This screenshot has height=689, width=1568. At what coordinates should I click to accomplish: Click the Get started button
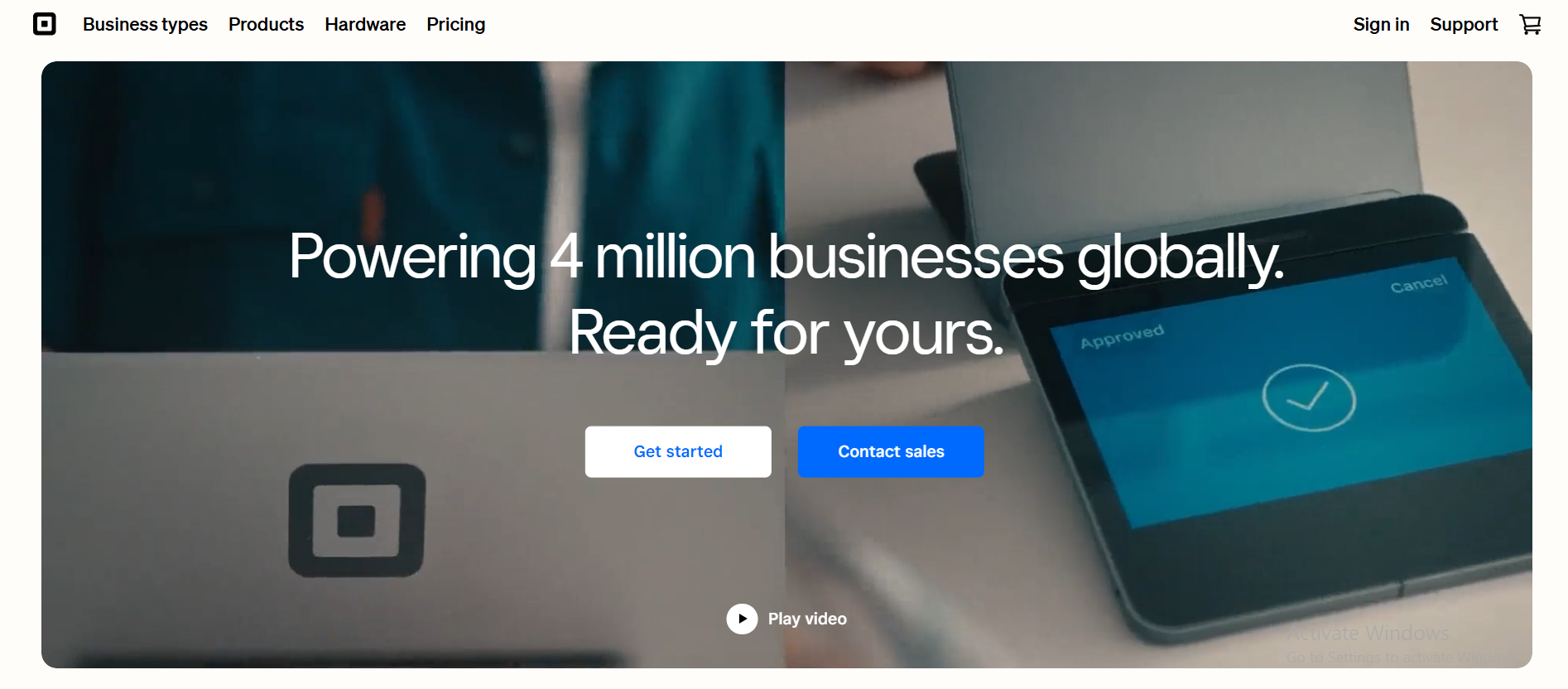tap(678, 451)
